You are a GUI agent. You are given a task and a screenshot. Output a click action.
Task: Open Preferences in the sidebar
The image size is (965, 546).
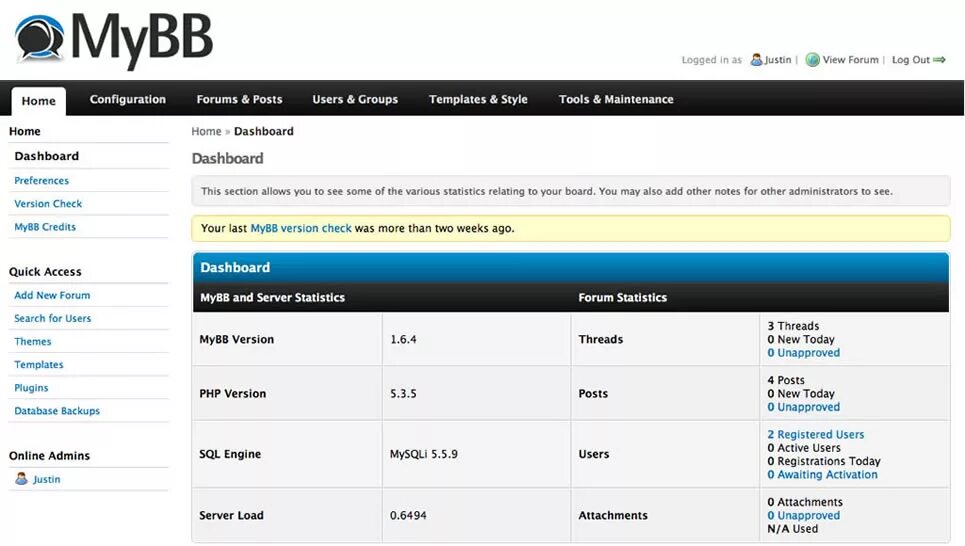point(41,180)
